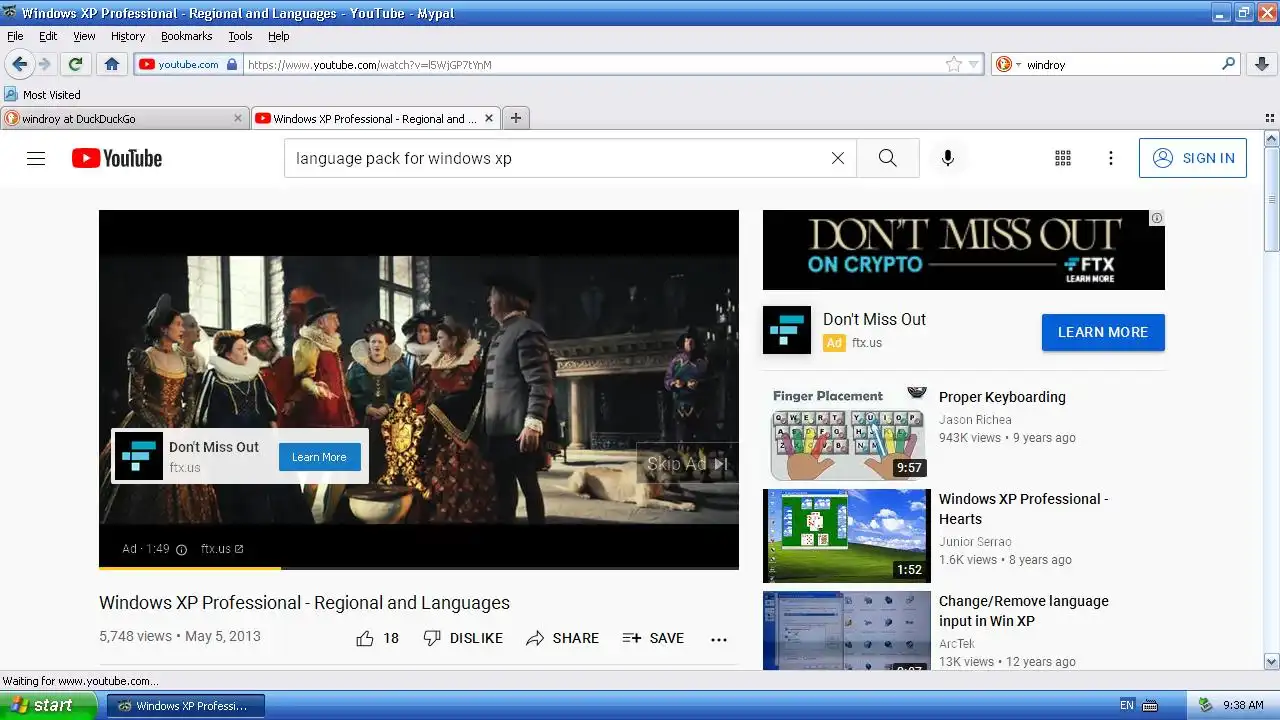The width and height of the screenshot is (1280, 720).
Task: Click the SIGN IN button
Action: click(1193, 158)
